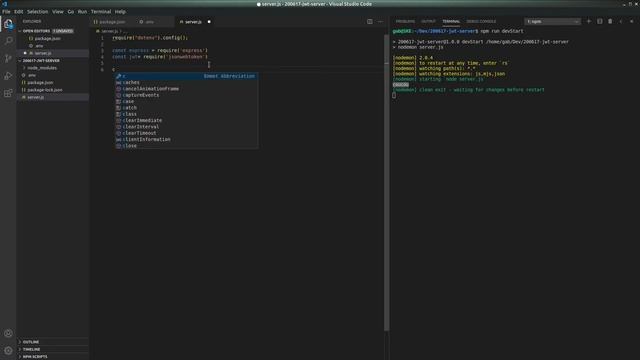
Task: Click the Split Editor icon
Action: (x=370, y=22)
